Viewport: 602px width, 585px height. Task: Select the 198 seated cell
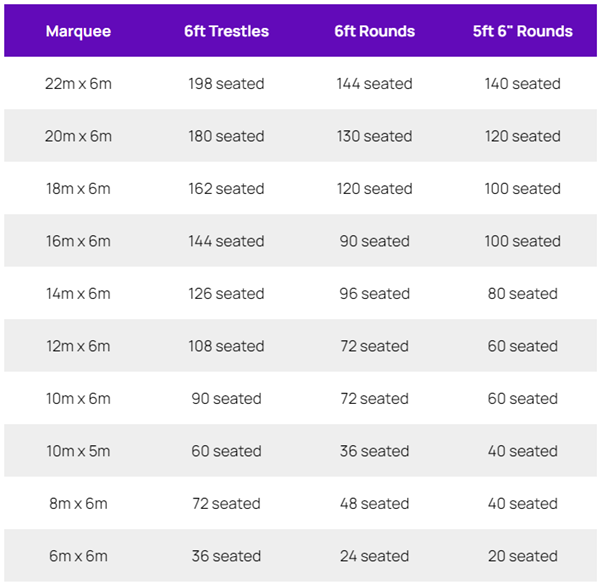click(227, 84)
